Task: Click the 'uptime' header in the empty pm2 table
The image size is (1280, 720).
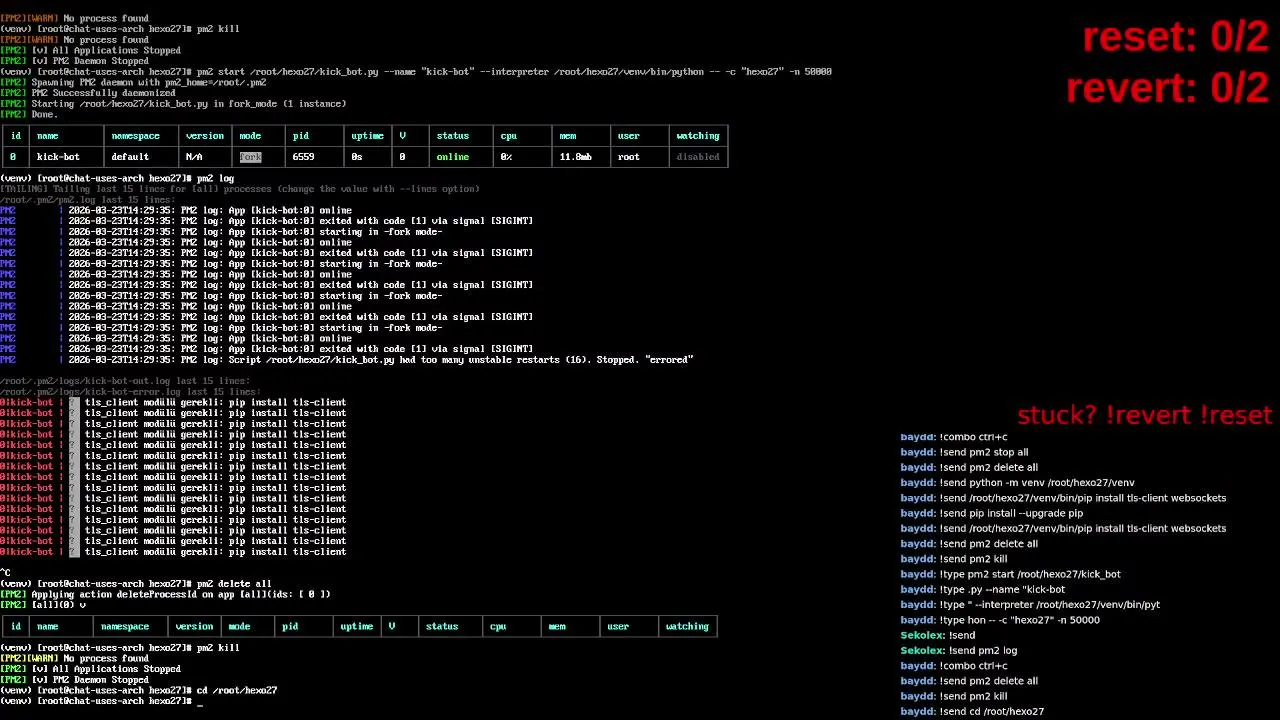Action: click(x=356, y=627)
